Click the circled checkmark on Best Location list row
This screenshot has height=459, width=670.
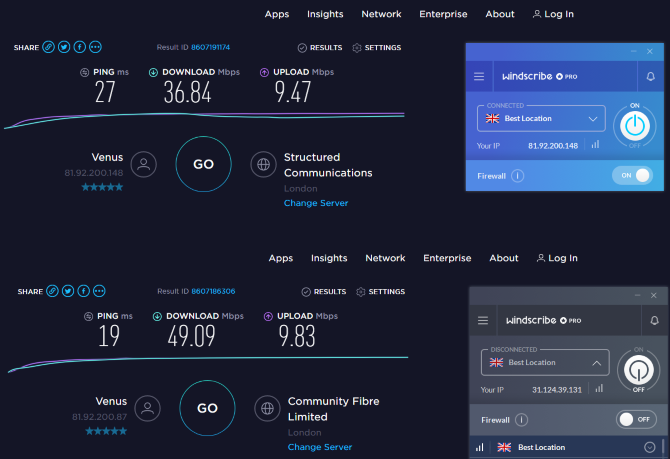pos(649,447)
